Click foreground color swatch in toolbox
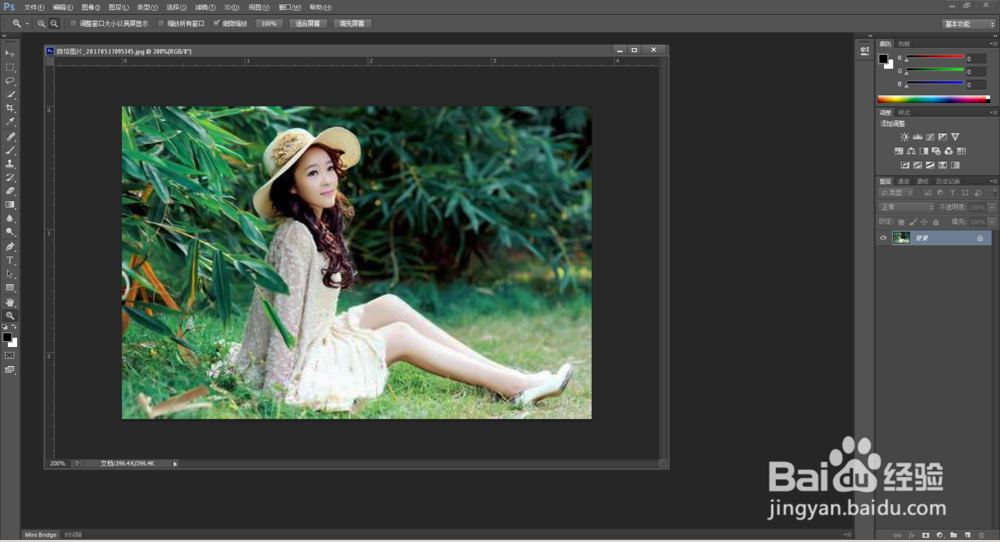 click(7, 337)
